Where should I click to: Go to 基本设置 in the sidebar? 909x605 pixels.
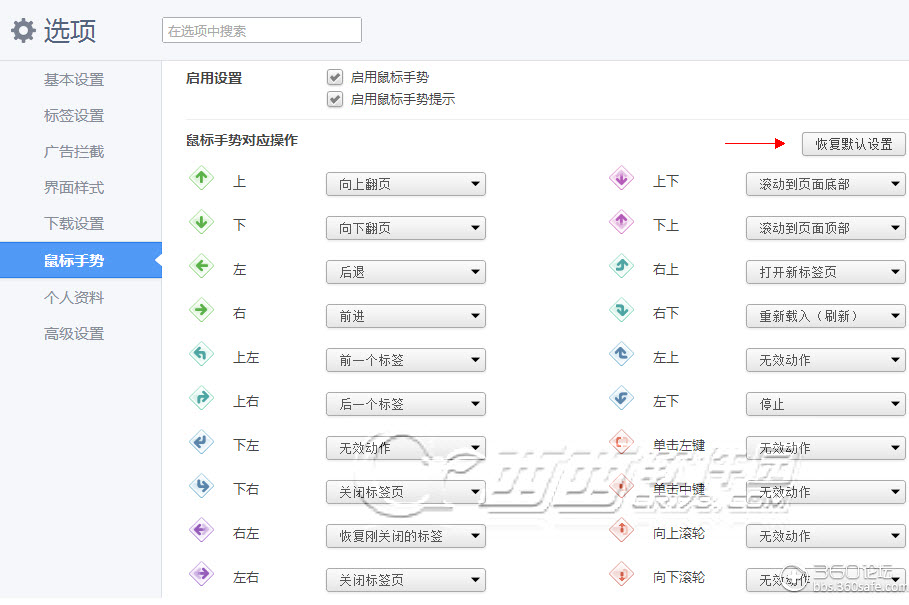(74, 79)
